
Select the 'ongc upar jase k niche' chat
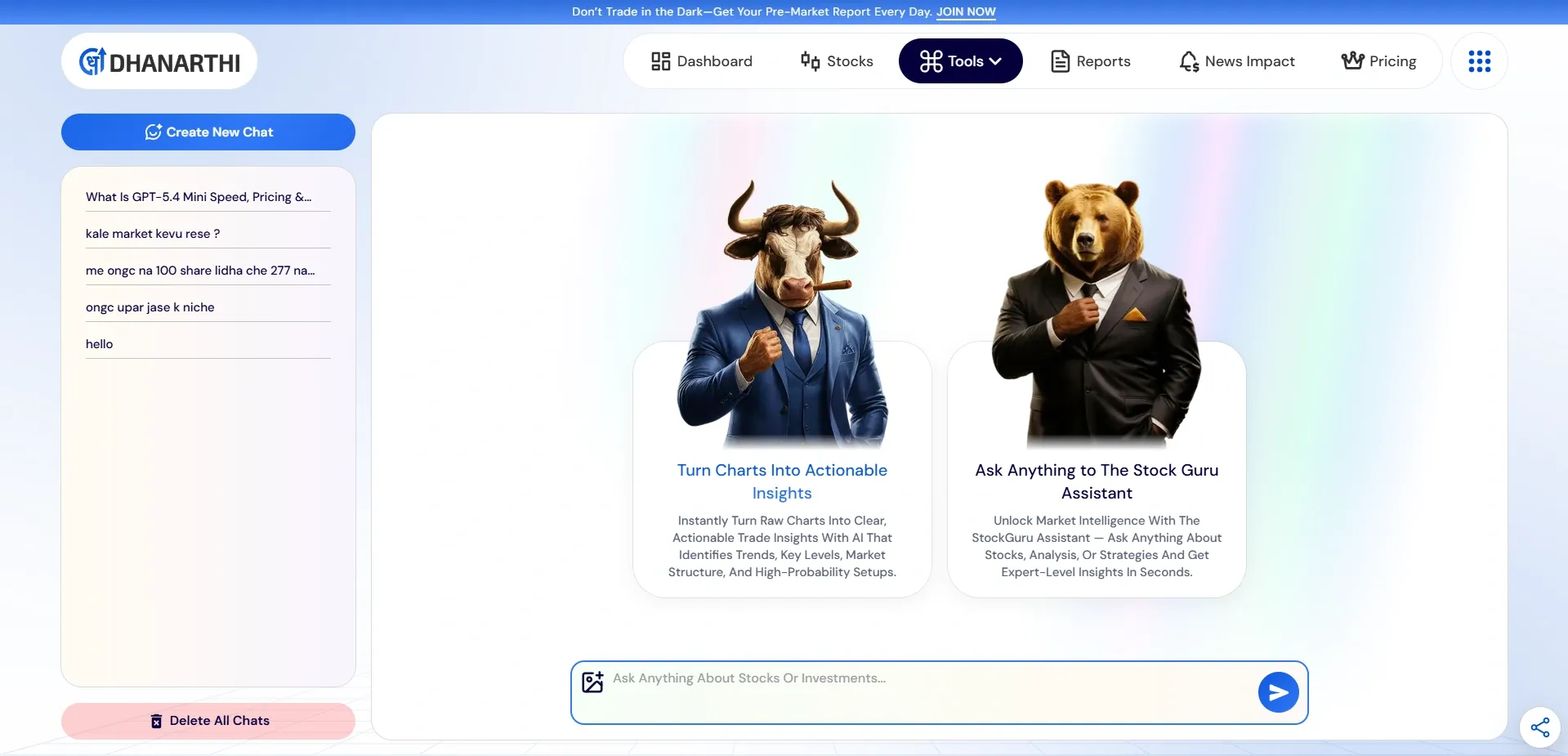point(150,307)
